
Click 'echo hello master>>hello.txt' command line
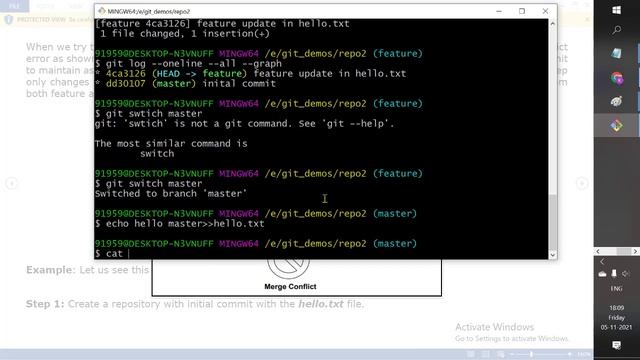pos(180,224)
